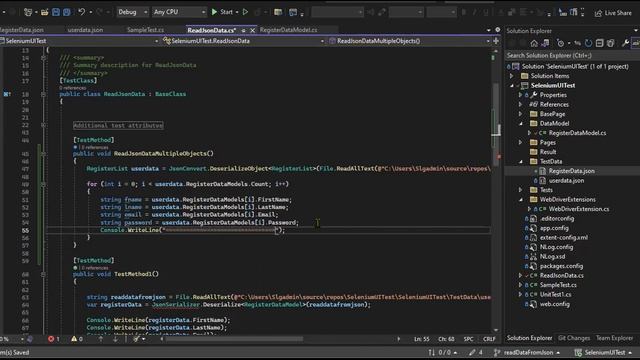Open the Start button dropdown arrow
This screenshot has height=360, width=640.
pyautogui.click(x=237, y=12)
